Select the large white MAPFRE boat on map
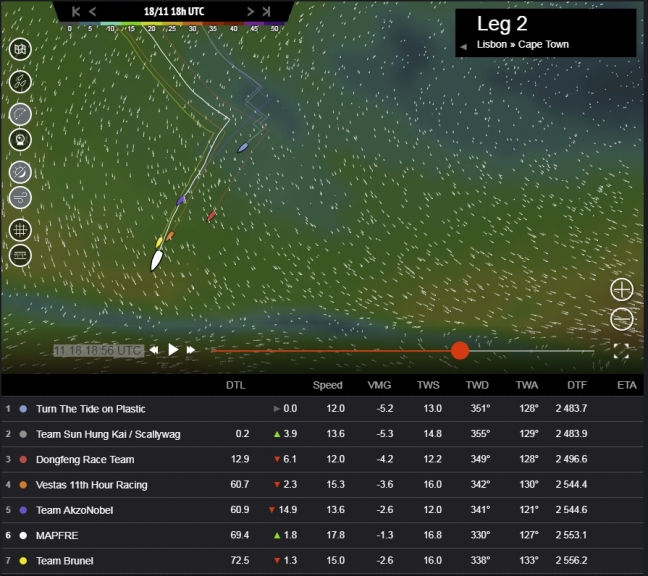Image resolution: width=648 pixels, height=576 pixels. (157, 261)
